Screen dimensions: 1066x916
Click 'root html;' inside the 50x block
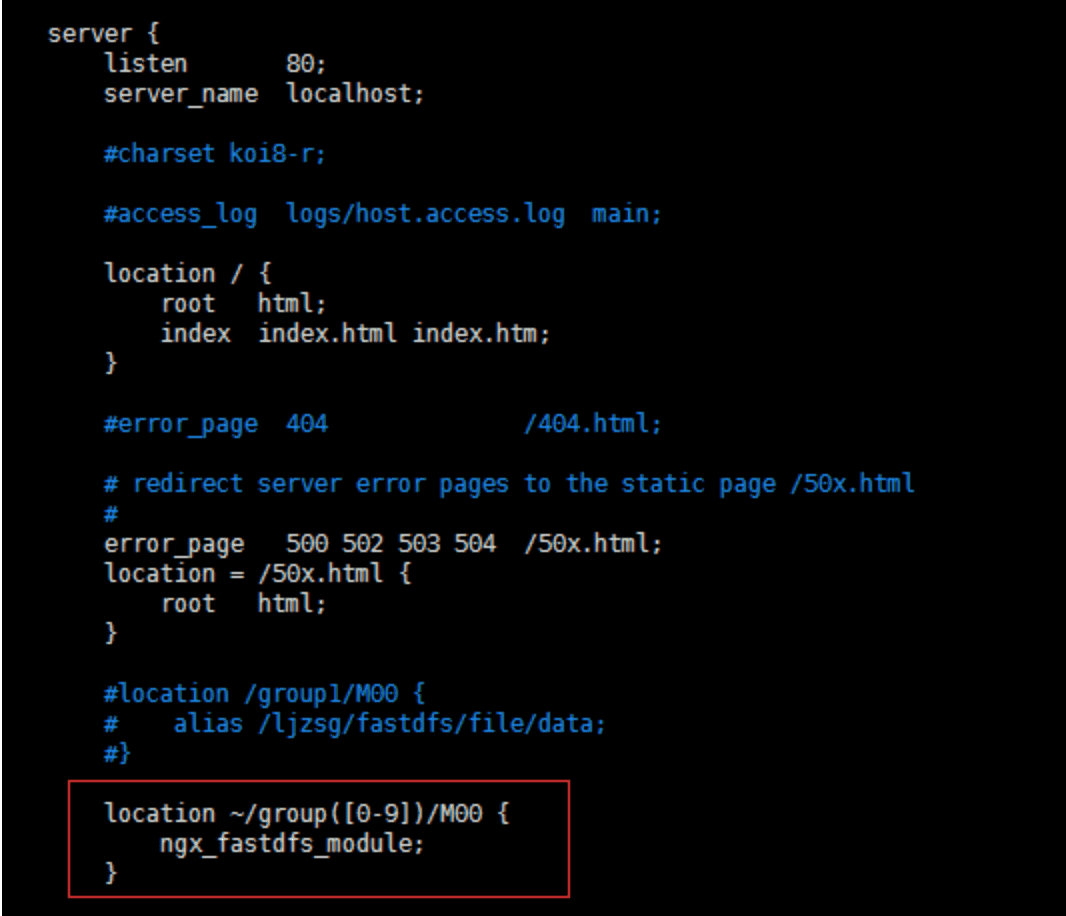click(243, 603)
